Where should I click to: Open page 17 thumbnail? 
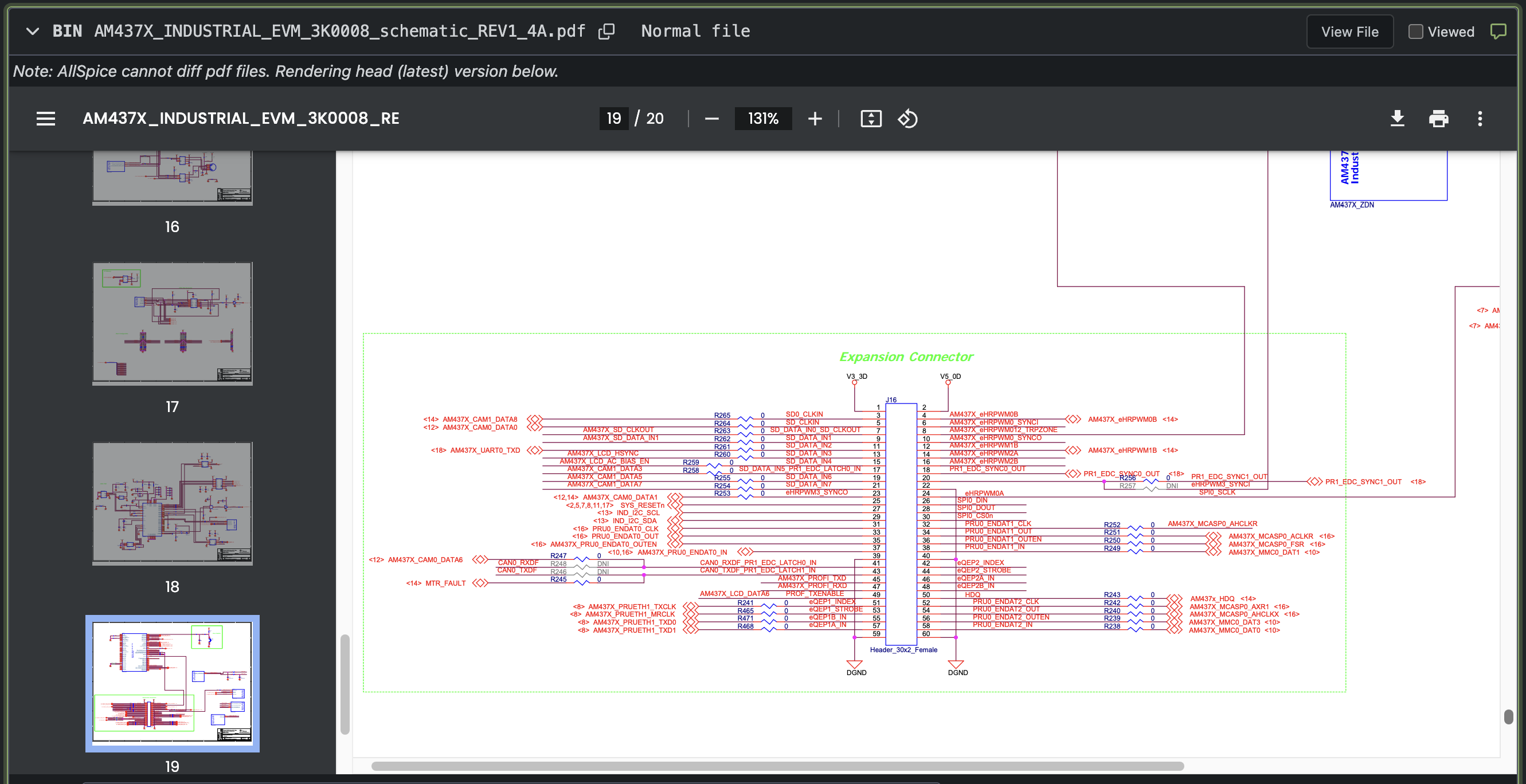172,323
